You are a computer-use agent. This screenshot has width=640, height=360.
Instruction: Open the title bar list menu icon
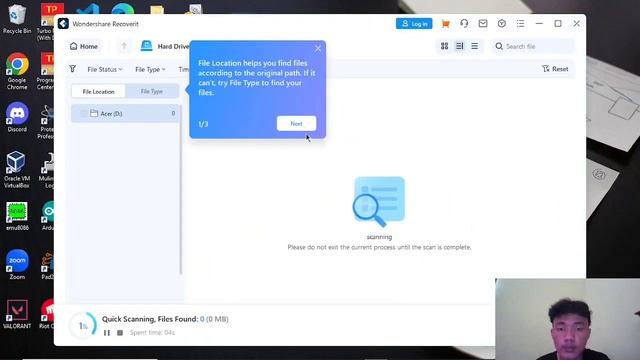[x=520, y=24]
